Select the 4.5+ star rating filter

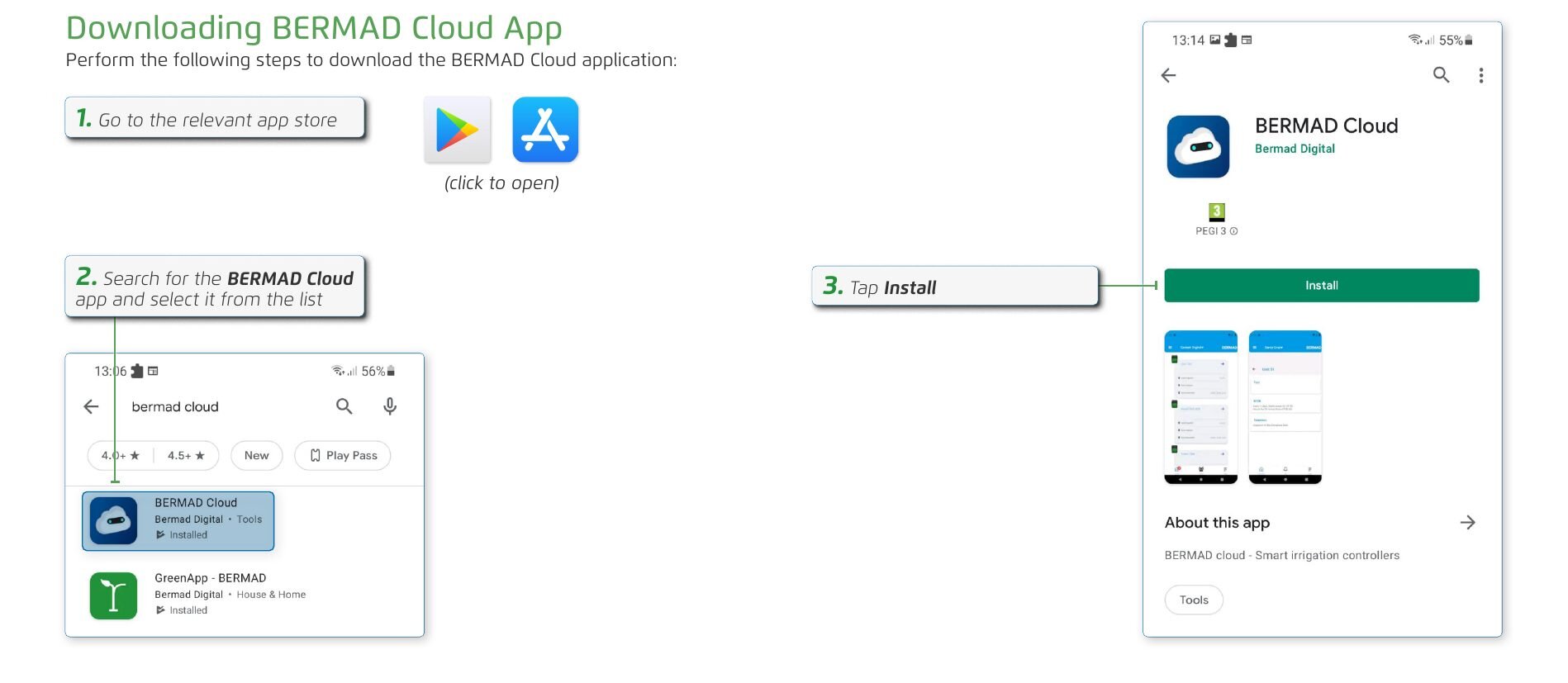[x=186, y=456]
